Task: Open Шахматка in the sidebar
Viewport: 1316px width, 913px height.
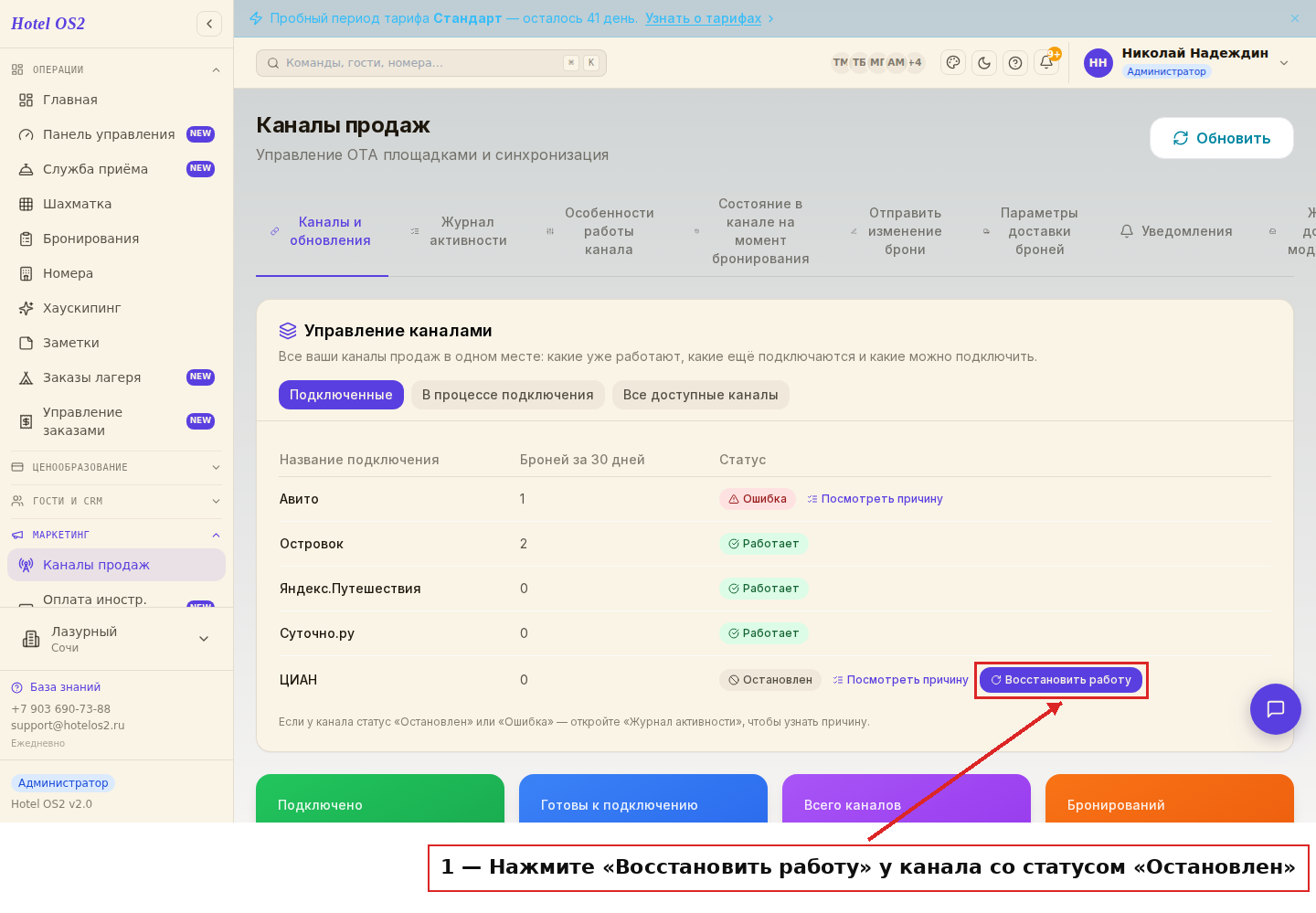Action: coord(116,204)
